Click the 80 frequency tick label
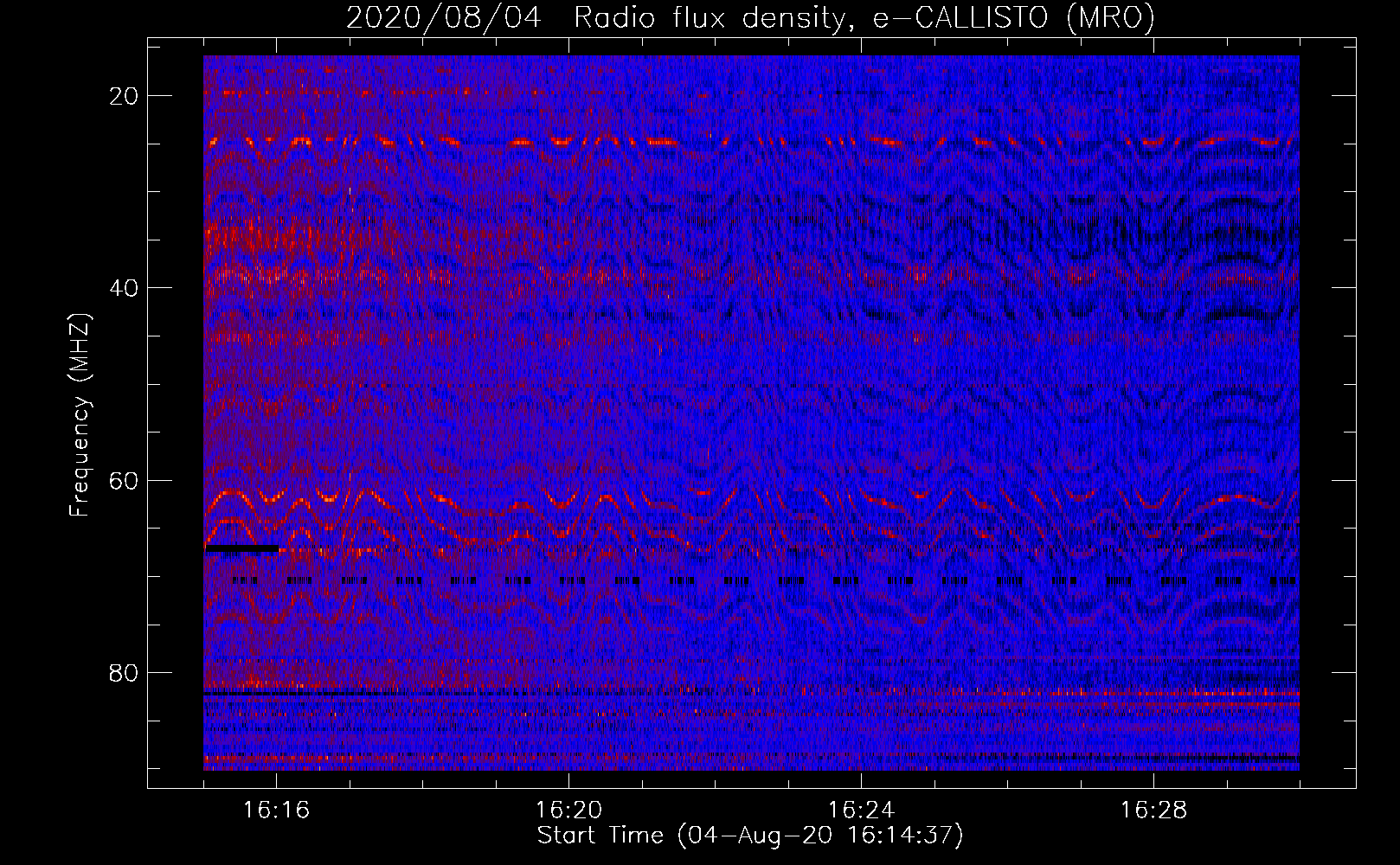This screenshot has width=1400, height=865. pyautogui.click(x=125, y=673)
